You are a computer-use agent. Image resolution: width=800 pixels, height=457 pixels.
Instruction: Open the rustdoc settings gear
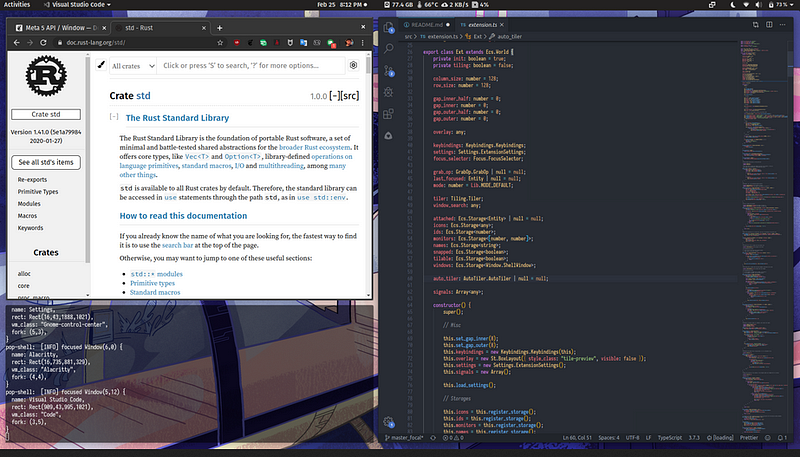click(x=353, y=65)
